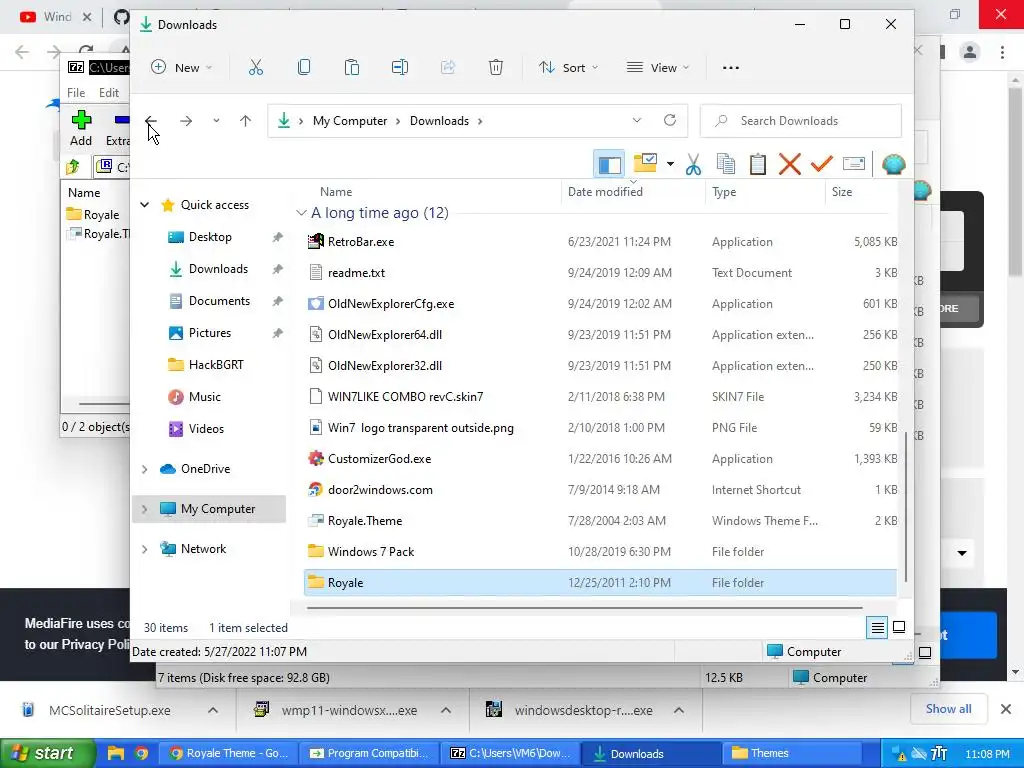Sort by the Size column header
Image resolution: width=1024 pixels, height=768 pixels.
coord(842,192)
